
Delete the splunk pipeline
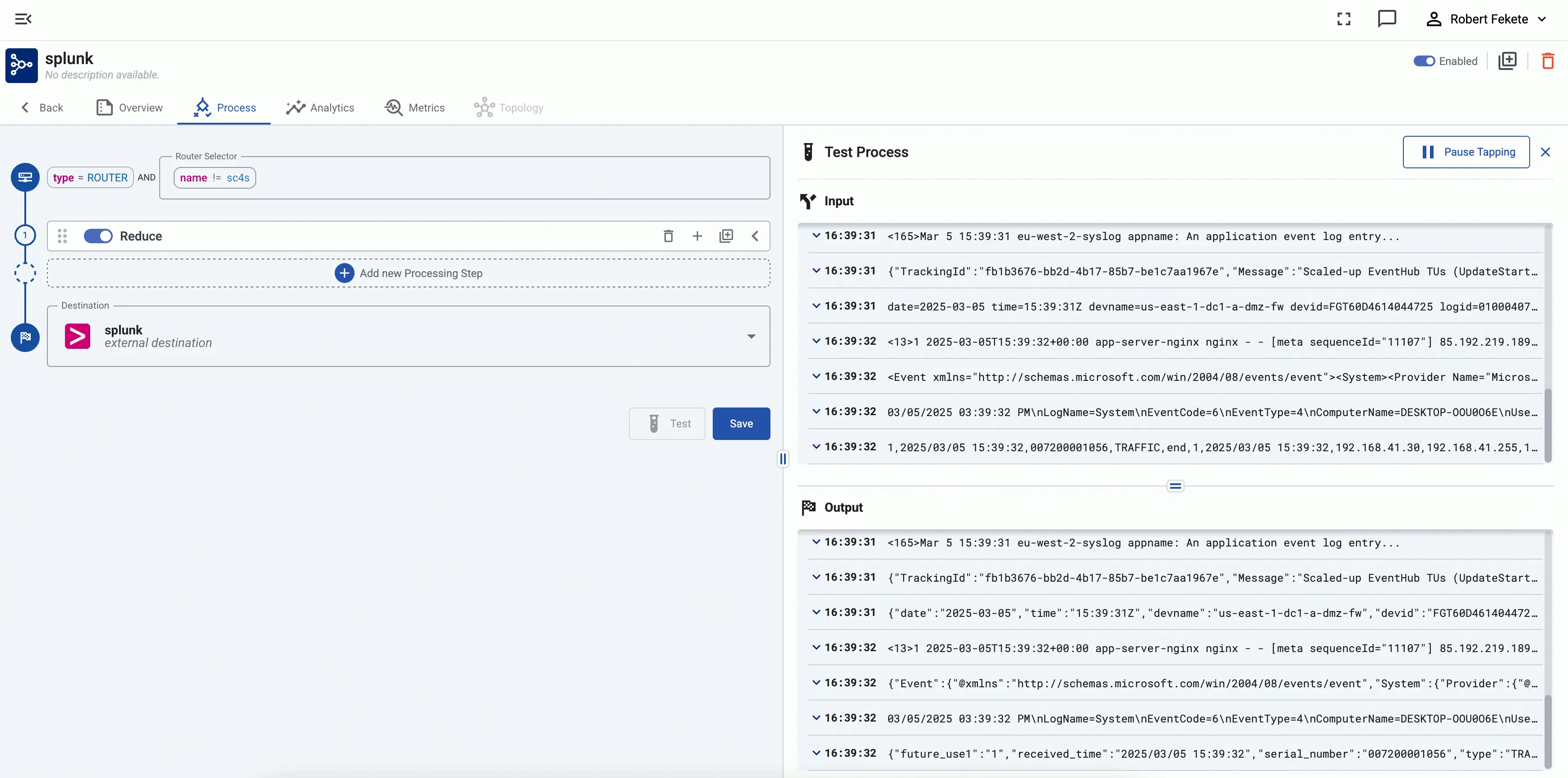1548,61
